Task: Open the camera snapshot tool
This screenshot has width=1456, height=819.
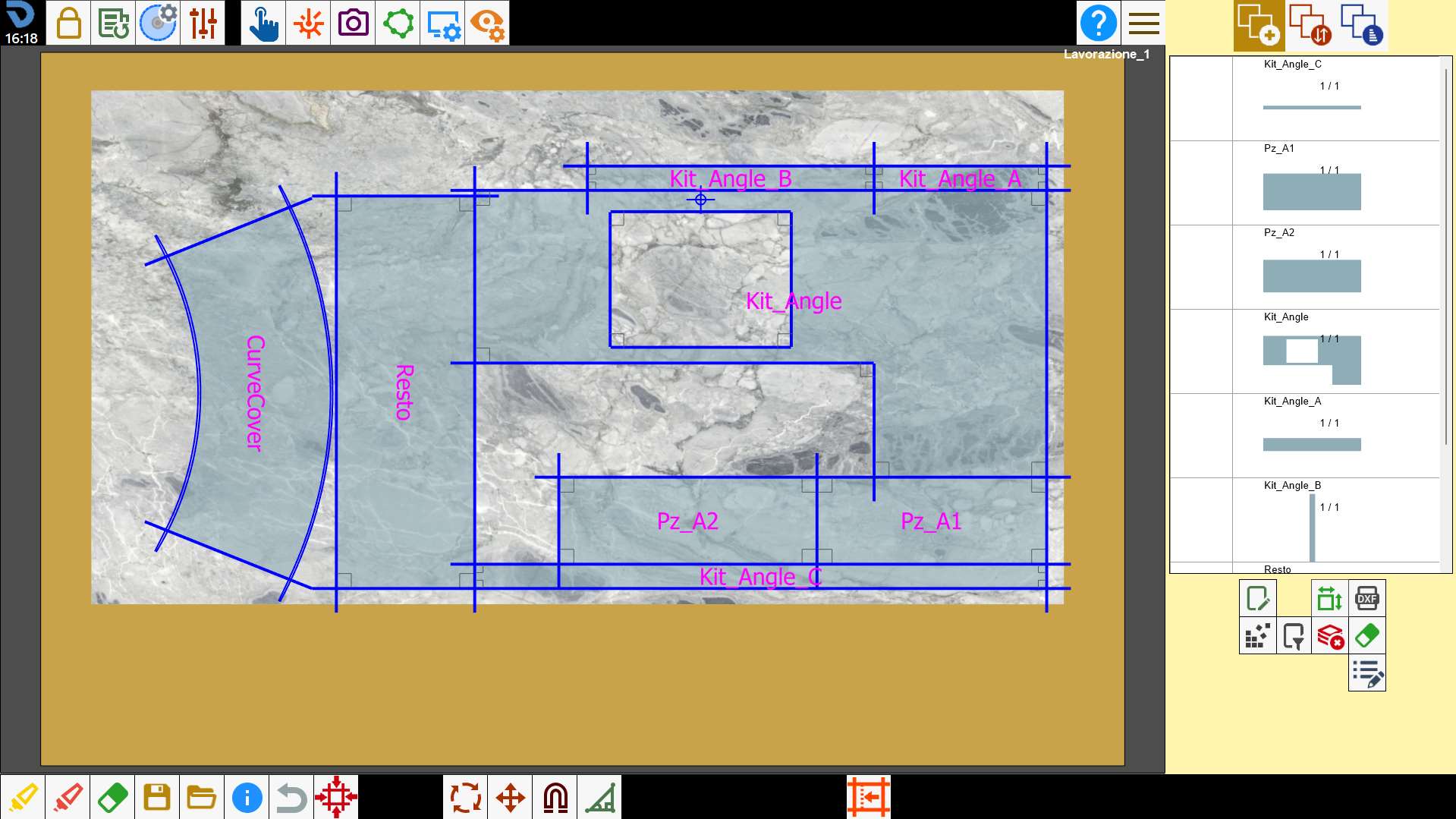Action: [353, 23]
